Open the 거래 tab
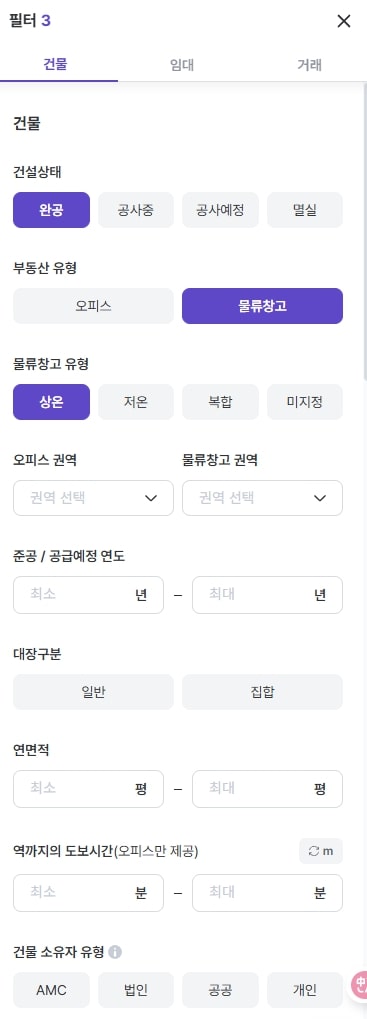This screenshot has height=1019, width=367. [309, 64]
